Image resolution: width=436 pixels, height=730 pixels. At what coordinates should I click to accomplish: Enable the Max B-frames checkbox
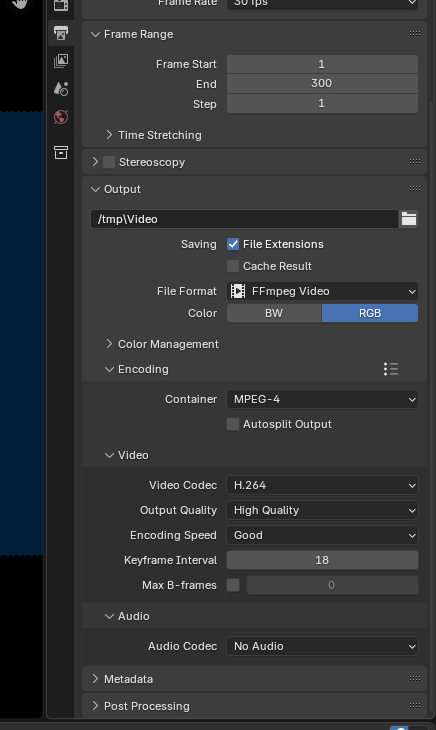[233, 585]
